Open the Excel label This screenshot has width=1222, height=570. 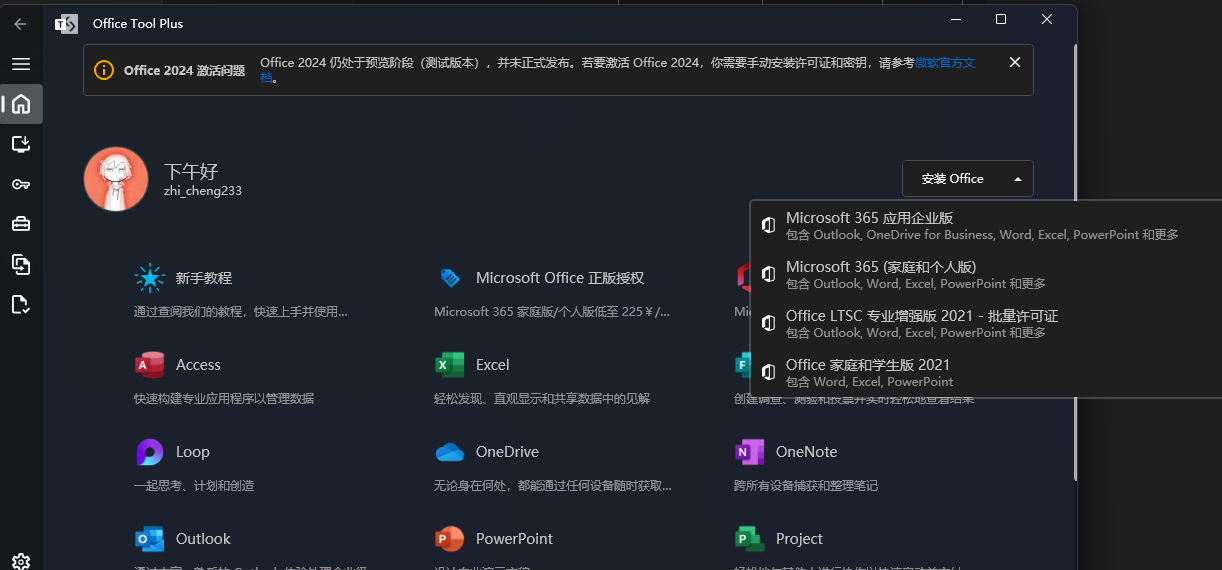point(493,365)
